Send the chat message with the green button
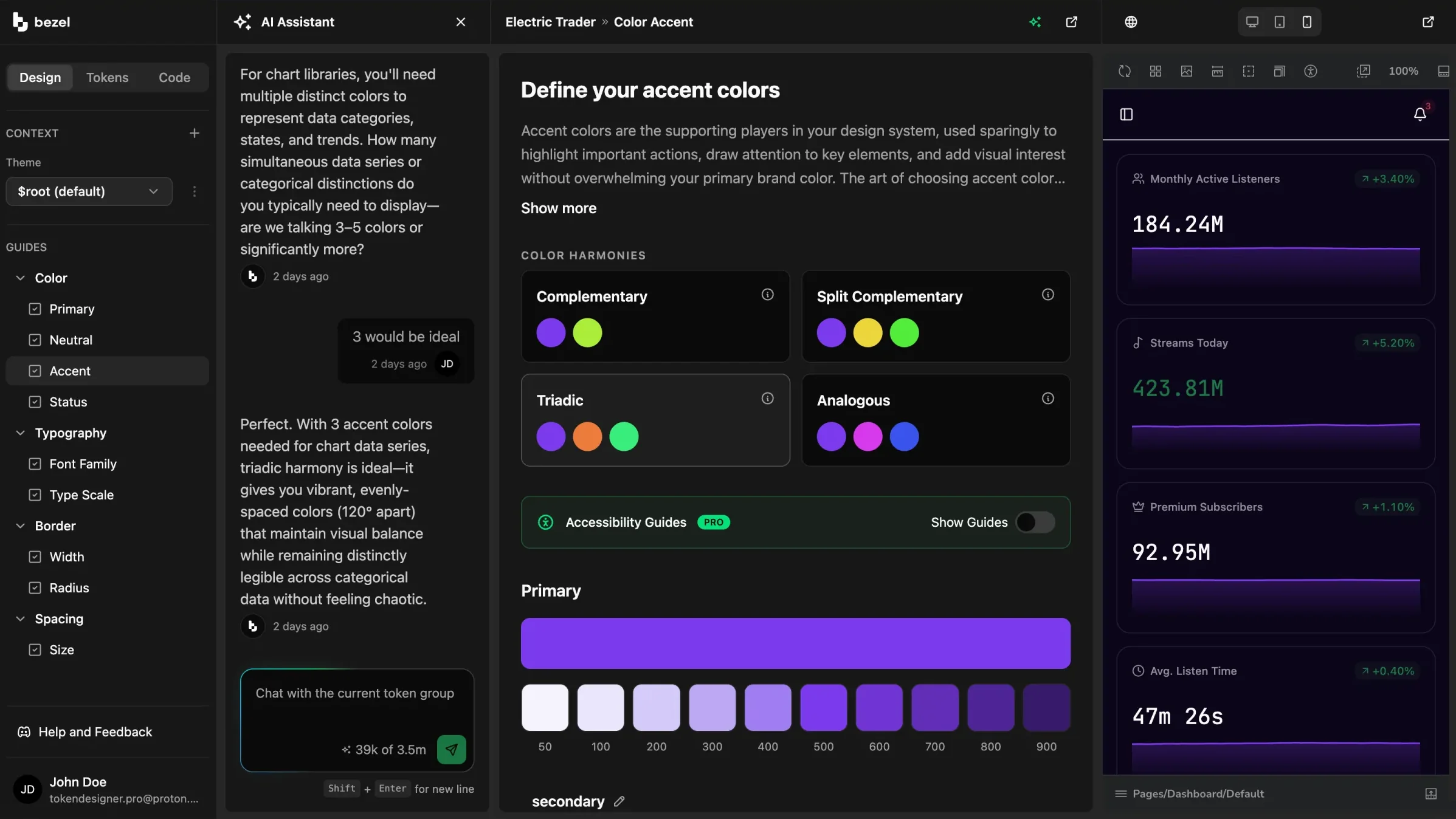Viewport: 1456px width, 819px height. [x=452, y=750]
